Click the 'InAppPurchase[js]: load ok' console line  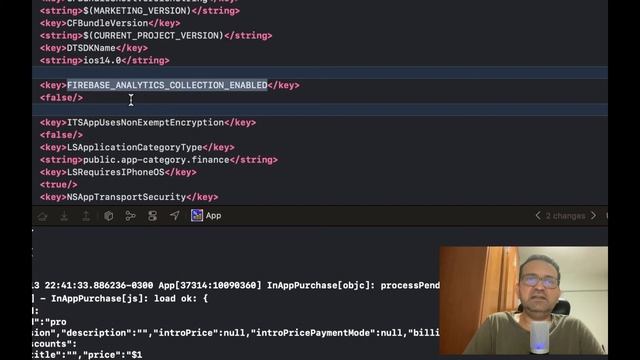click(x=120, y=299)
